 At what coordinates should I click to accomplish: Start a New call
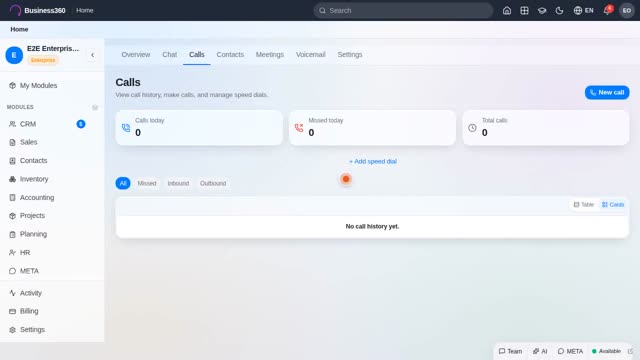(x=607, y=93)
